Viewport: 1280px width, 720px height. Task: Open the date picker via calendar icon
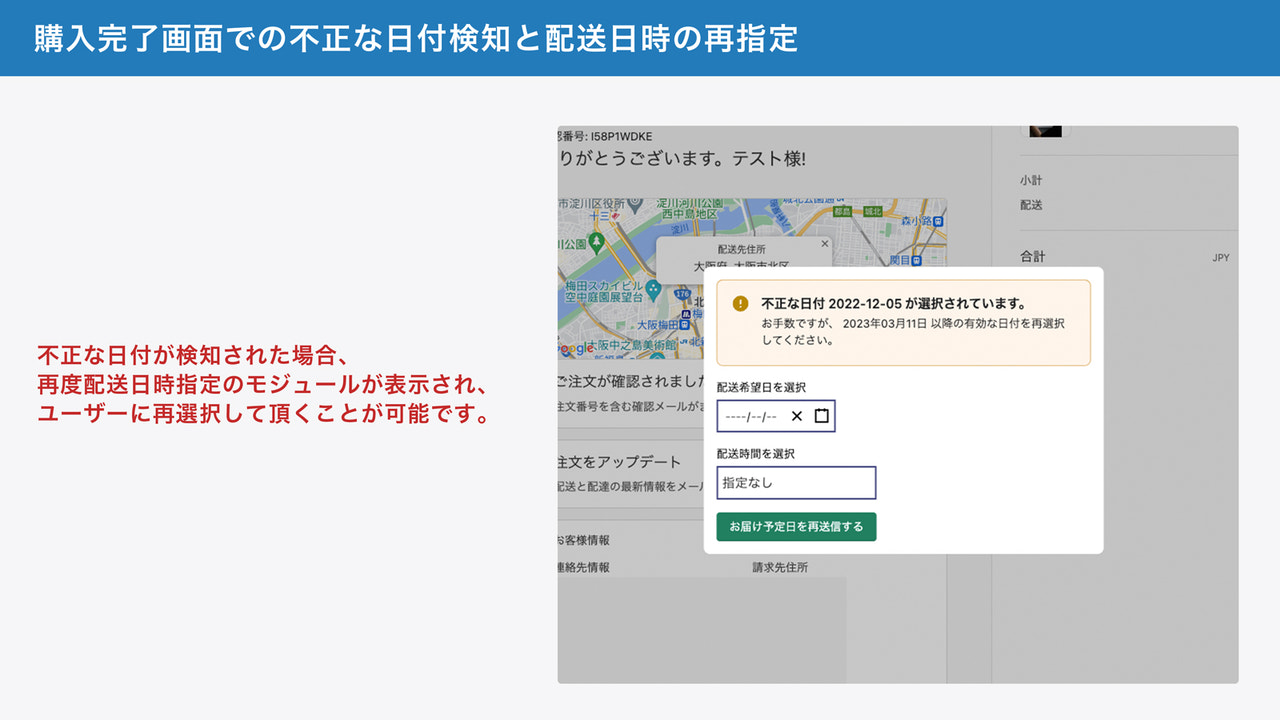click(821, 416)
